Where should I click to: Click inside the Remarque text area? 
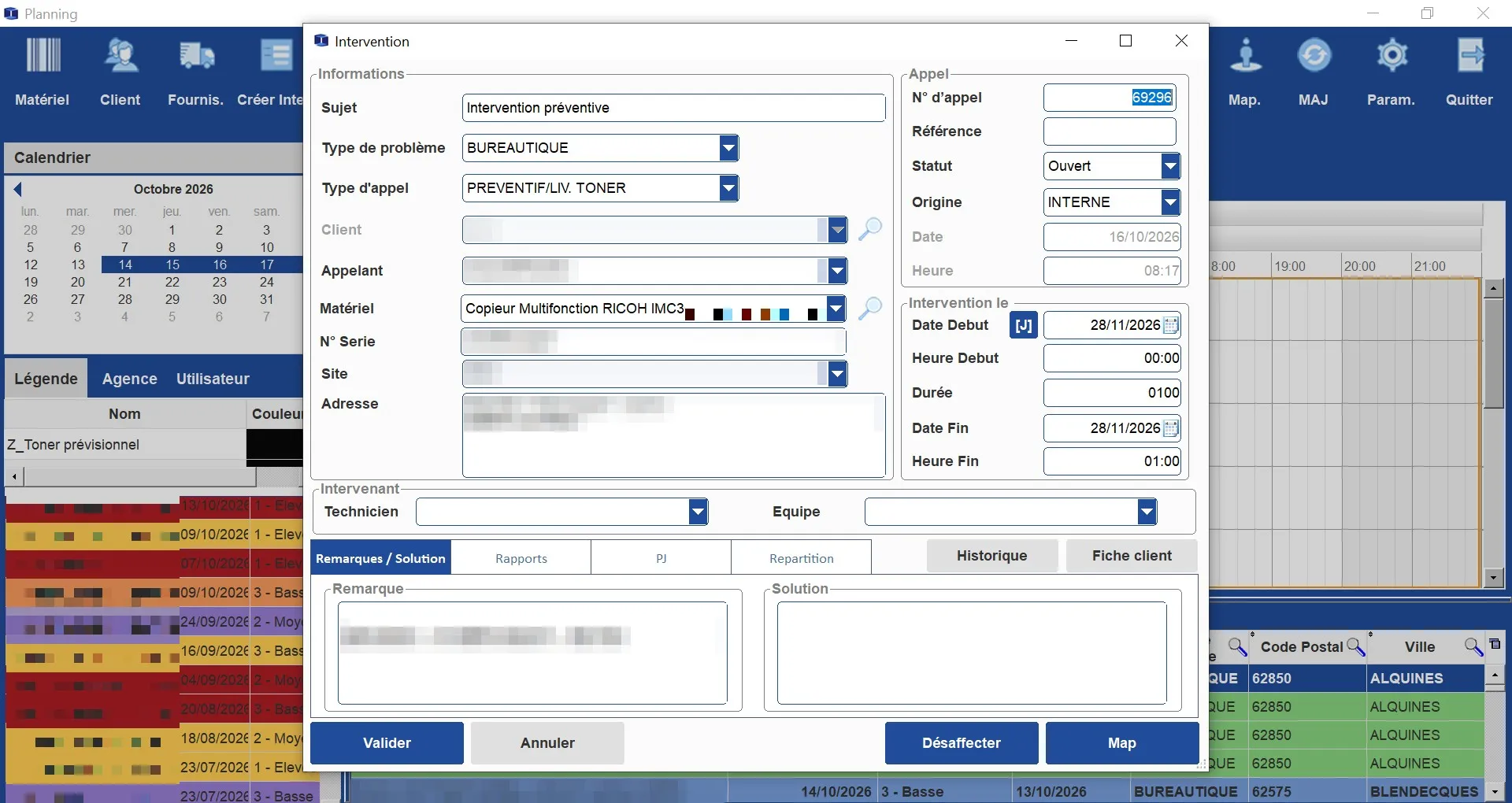click(x=532, y=653)
